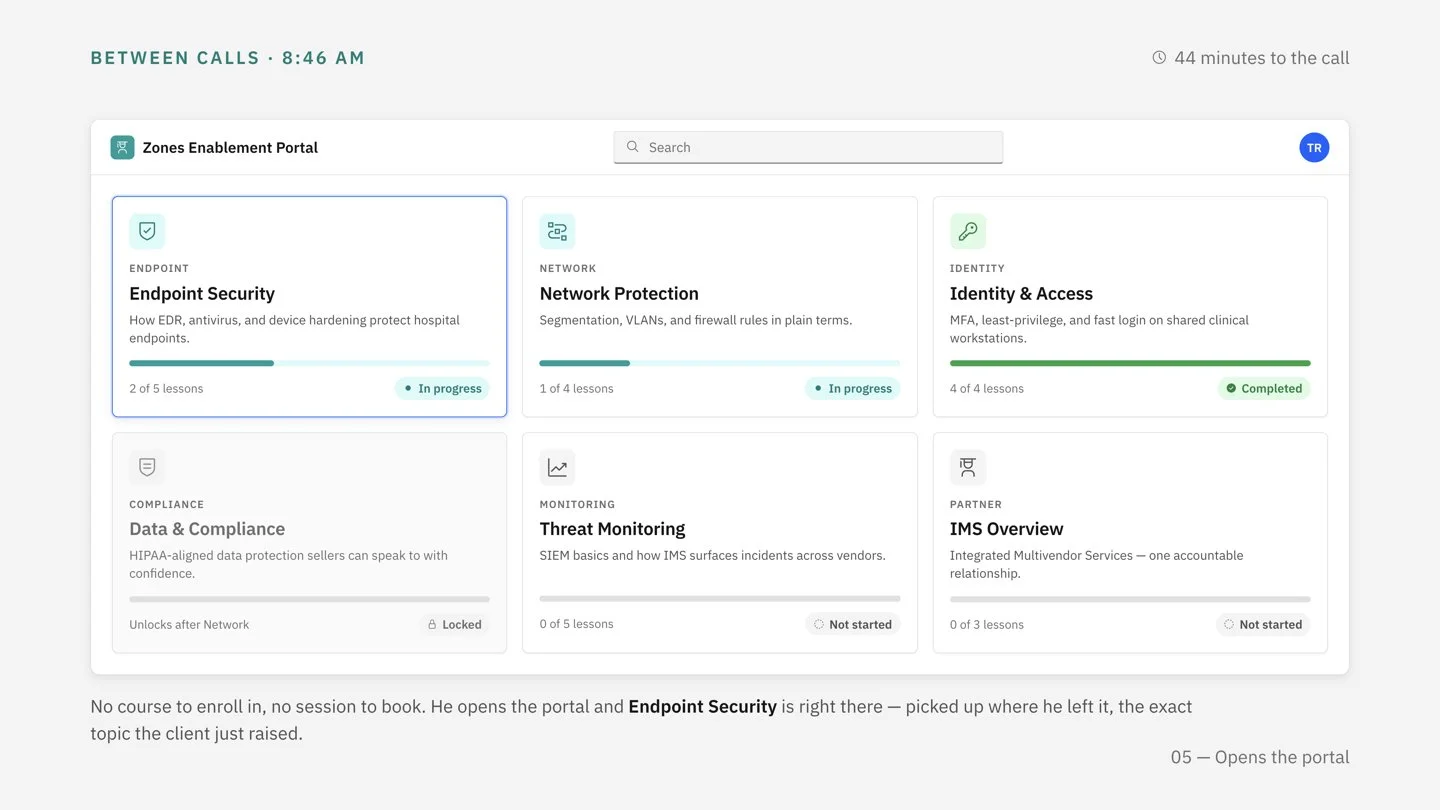Click Not started badge on Threat Monitoring
Image resolution: width=1440 pixels, height=810 pixels.
click(853, 624)
